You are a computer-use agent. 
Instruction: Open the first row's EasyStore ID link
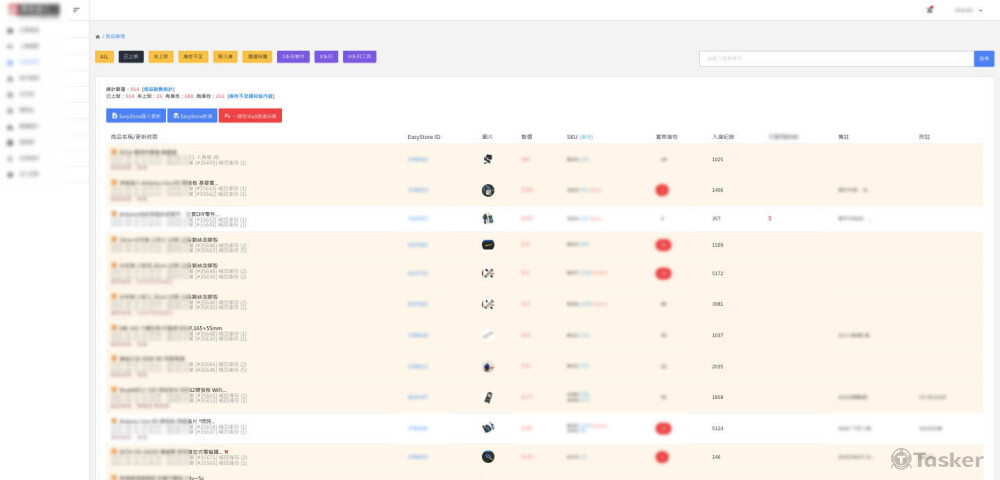(x=418, y=160)
